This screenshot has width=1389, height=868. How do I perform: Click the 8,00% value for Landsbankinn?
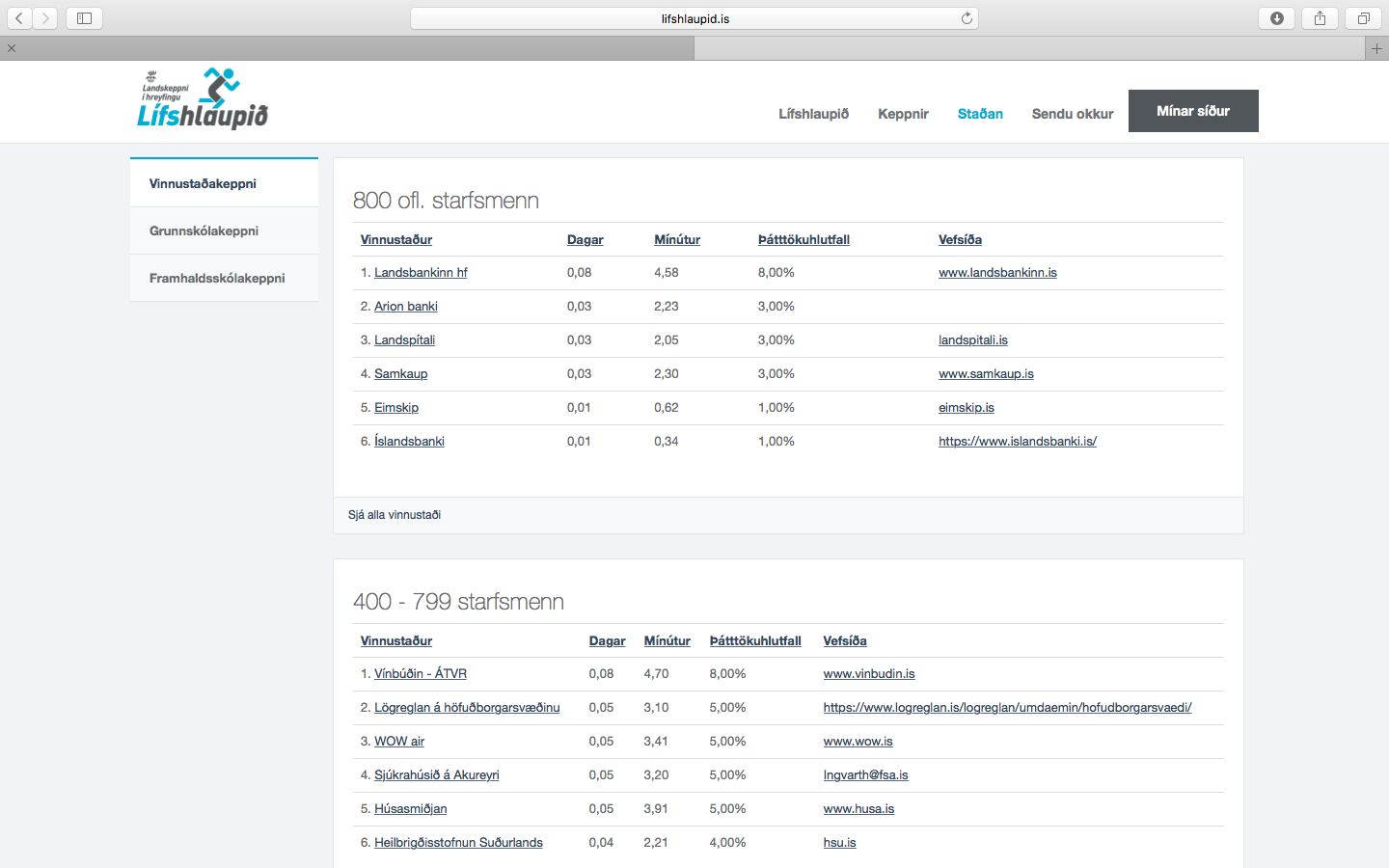776,273
